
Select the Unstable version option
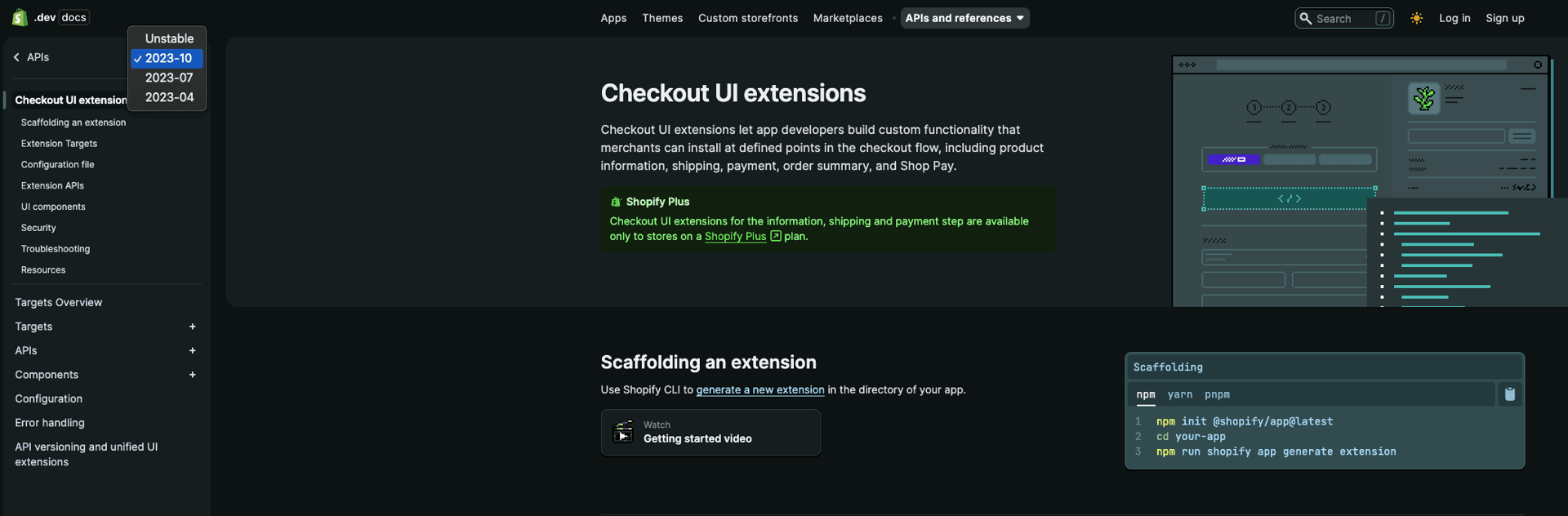(x=169, y=38)
